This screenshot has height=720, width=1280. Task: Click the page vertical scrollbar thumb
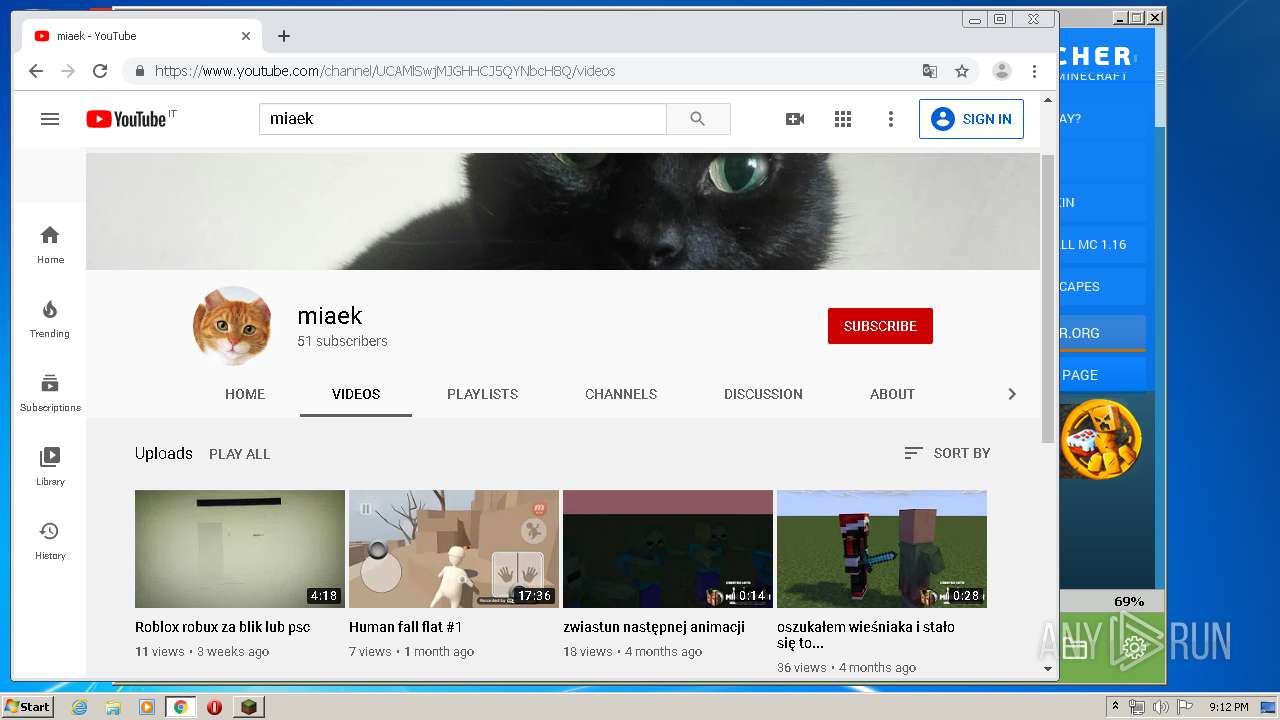pos(1048,297)
